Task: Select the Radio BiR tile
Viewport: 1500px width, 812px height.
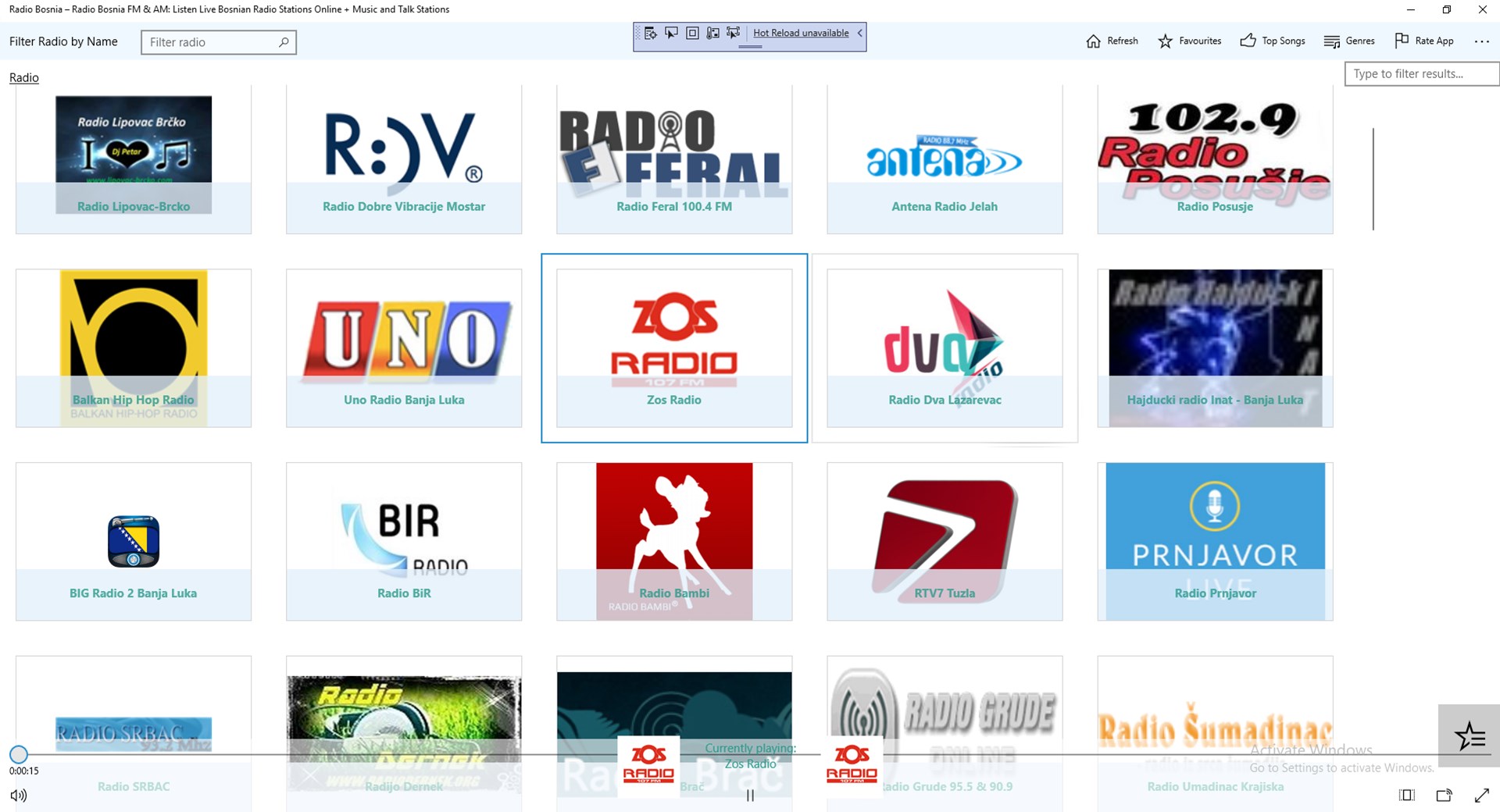Action: coord(404,542)
